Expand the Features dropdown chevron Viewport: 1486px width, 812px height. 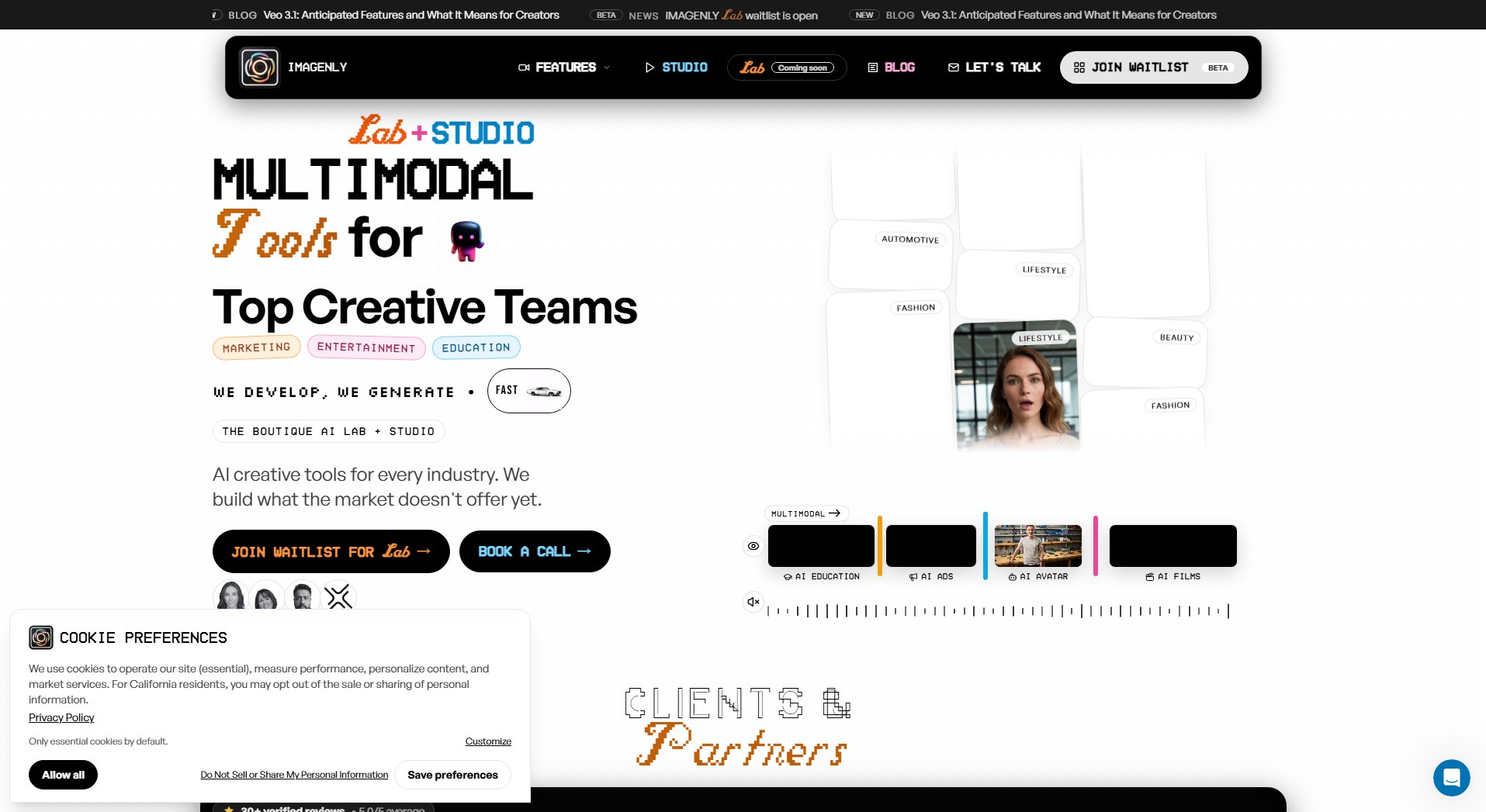click(607, 67)
